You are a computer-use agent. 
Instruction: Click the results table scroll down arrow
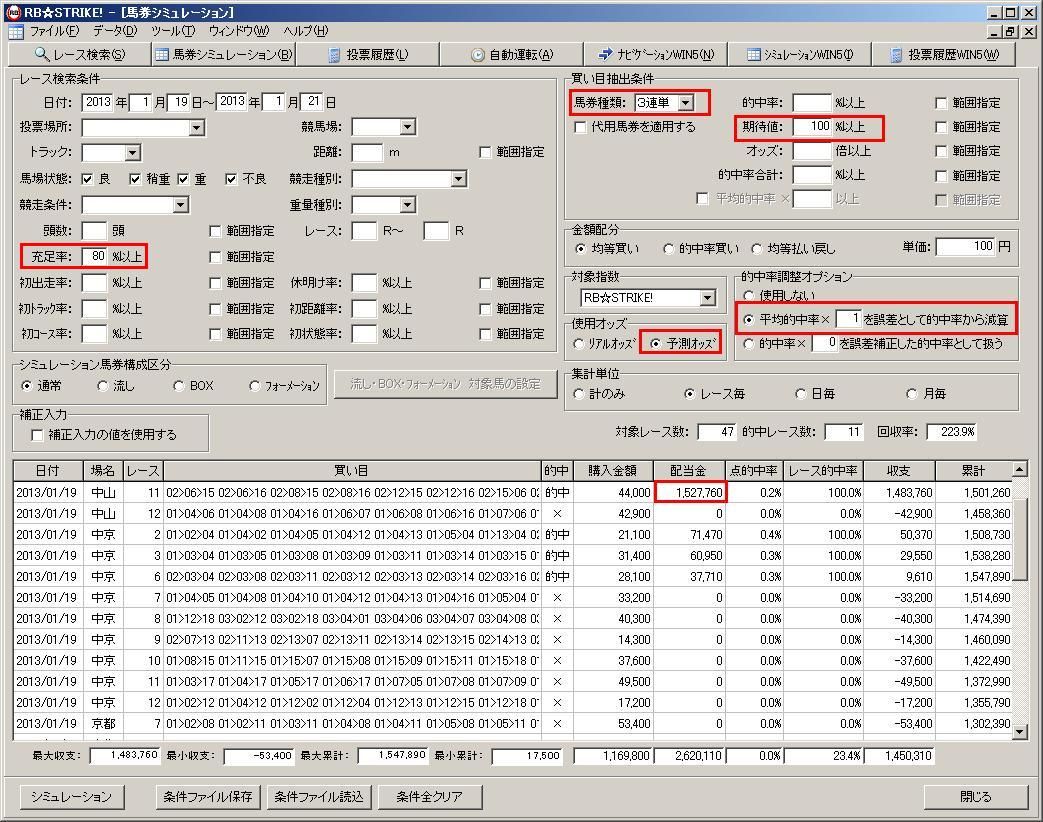pos(1020,732)
